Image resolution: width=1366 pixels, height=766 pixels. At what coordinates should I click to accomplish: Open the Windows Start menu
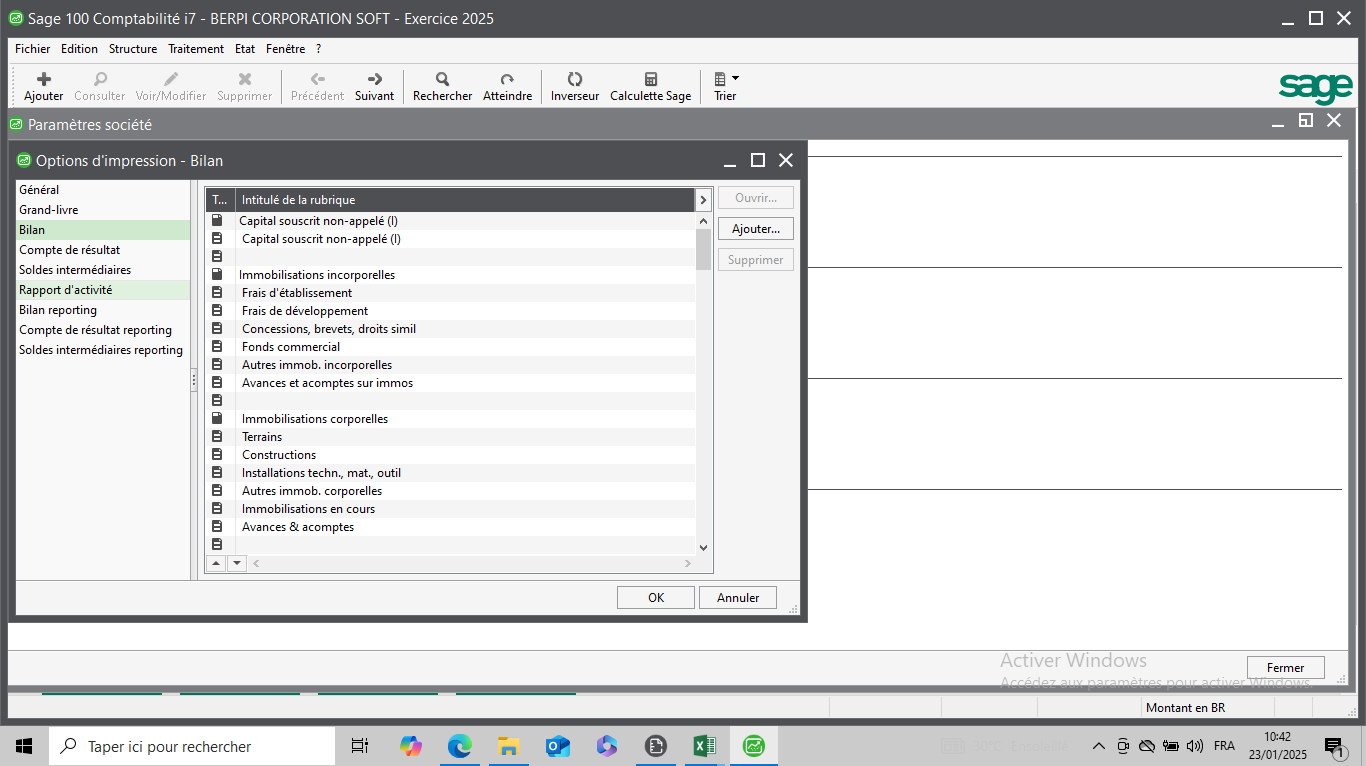click(x=24, y=746)
